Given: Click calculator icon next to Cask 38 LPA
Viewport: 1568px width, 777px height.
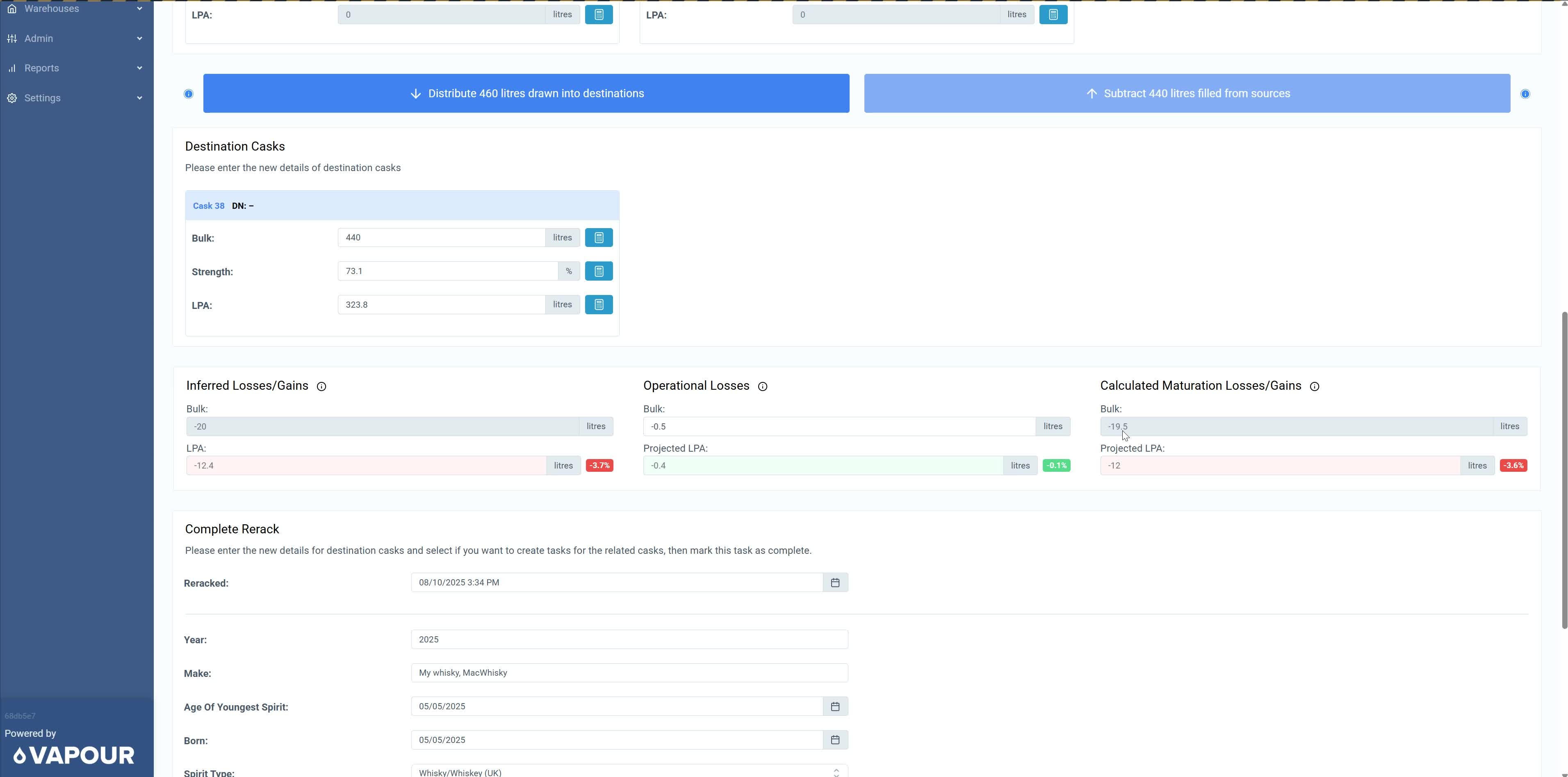Looking at the screenshot, I should [x=598, y=305].
